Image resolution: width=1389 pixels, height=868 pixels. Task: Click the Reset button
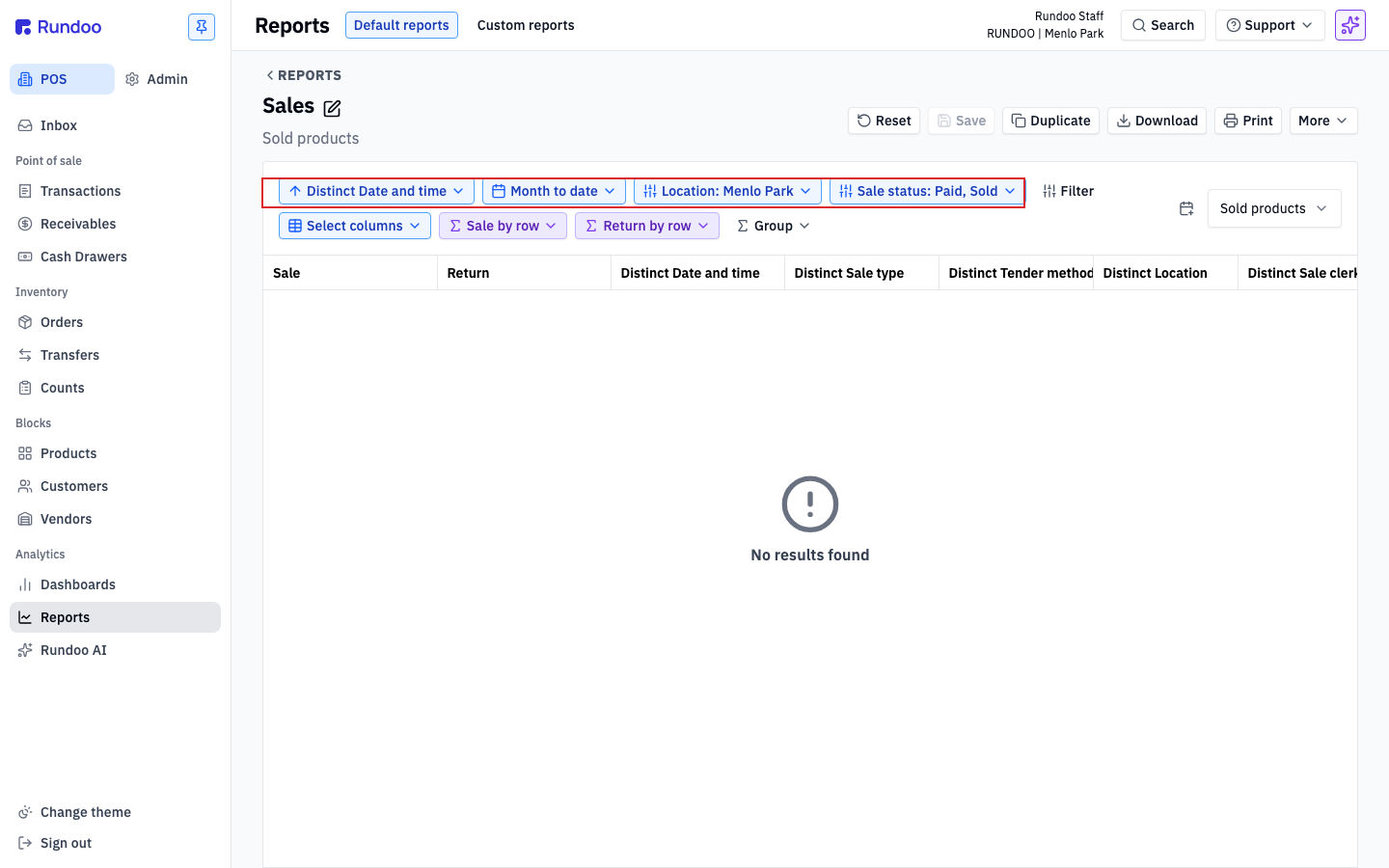pyautogui.click(x=884, y=121)
